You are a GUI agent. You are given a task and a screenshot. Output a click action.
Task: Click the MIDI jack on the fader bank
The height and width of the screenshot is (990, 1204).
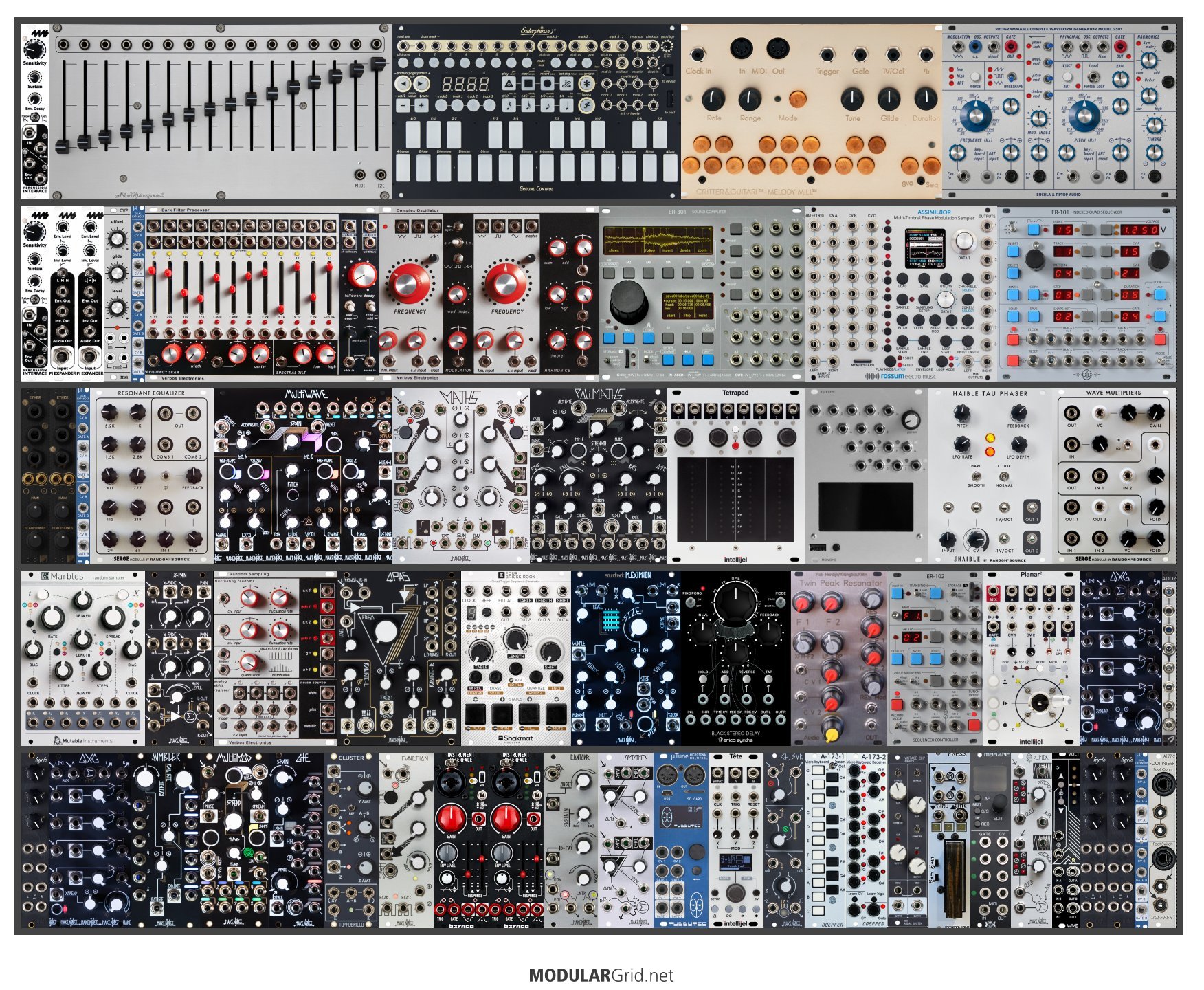point(359,175)
